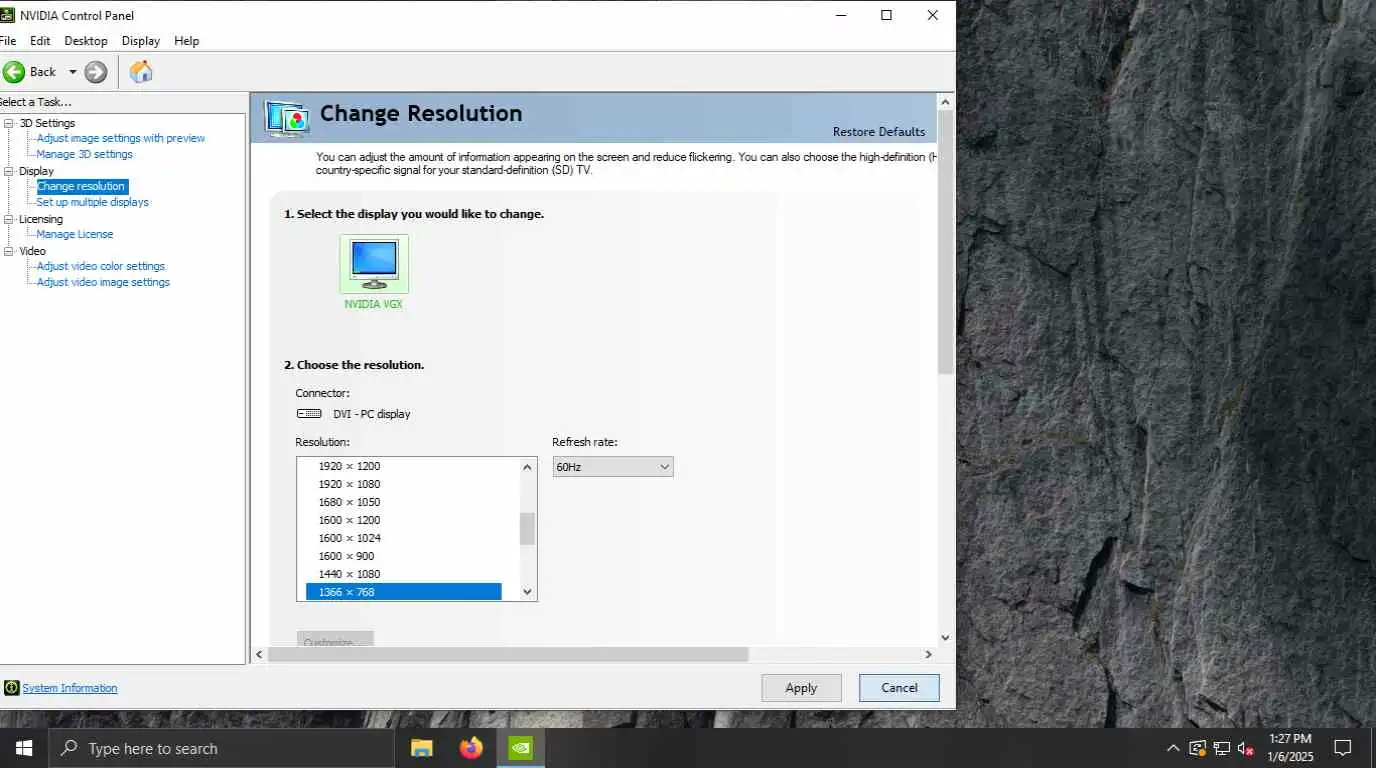Click the Apply button
The width and height of the screenshot is (1376, 768).
(801, 688)
